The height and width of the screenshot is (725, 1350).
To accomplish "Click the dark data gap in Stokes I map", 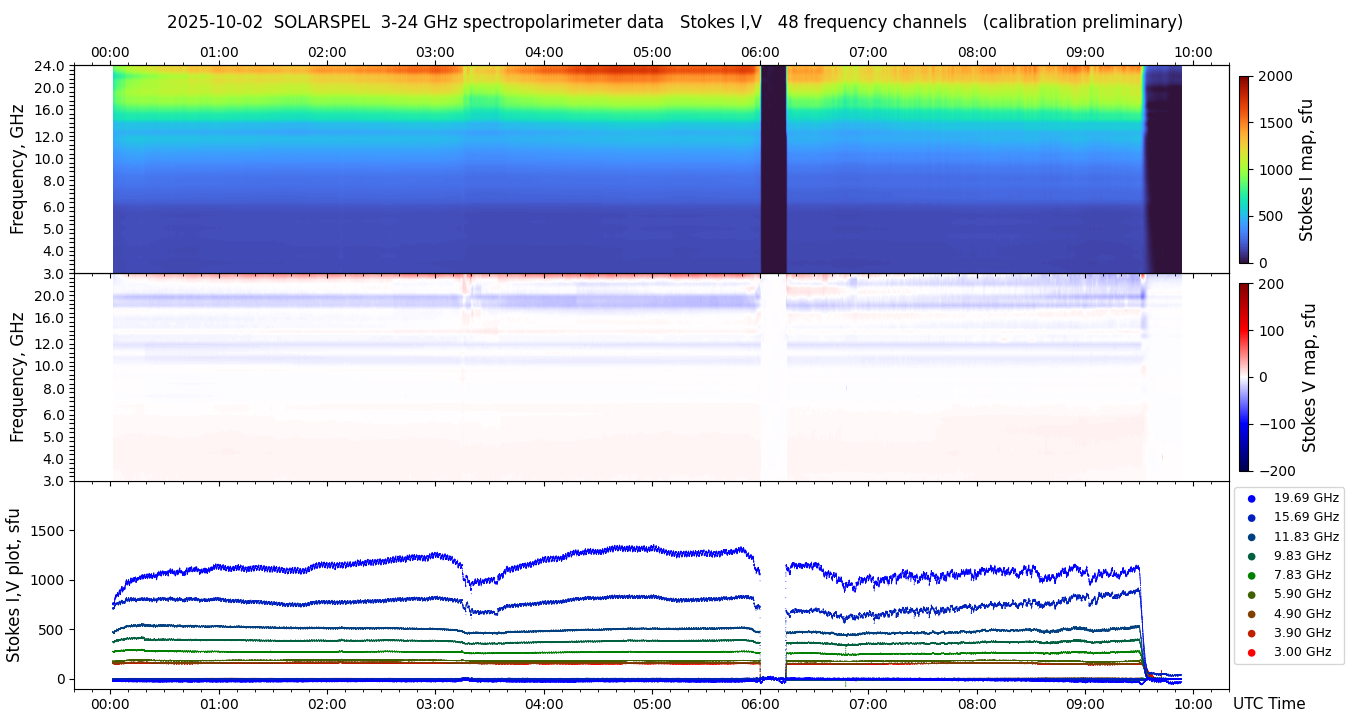I will pyautogui.click(x=773, y=169).
